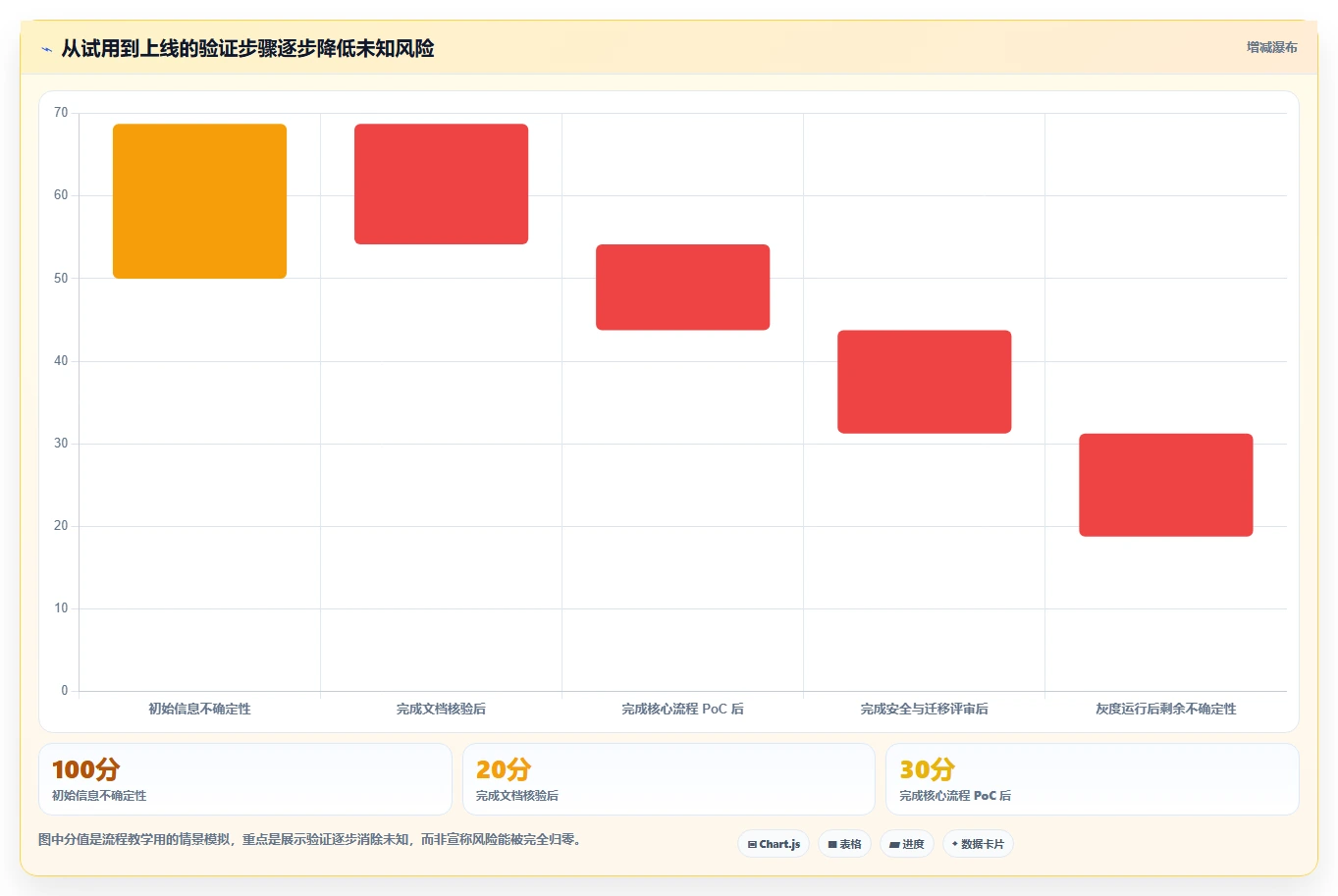Click the footnote text starting 图中分值是流程教学用
Image resolution: width=1338 pixels, height=896 pixels.
tap(309, 840)
